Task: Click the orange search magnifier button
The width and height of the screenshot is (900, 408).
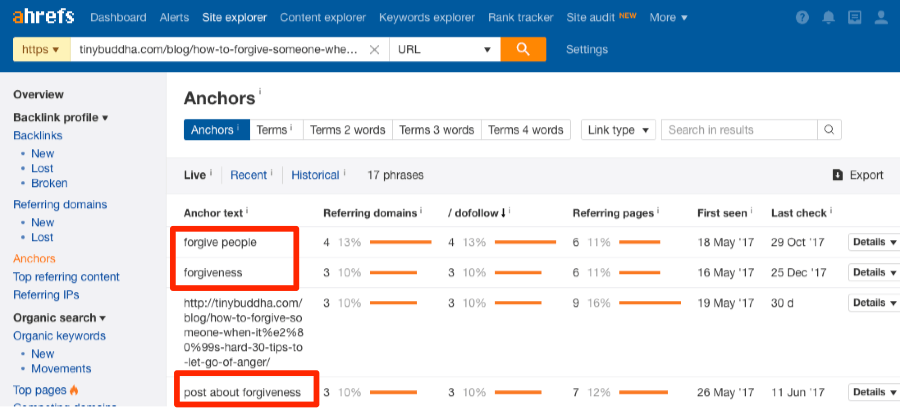Action: [x=523, y=50]
